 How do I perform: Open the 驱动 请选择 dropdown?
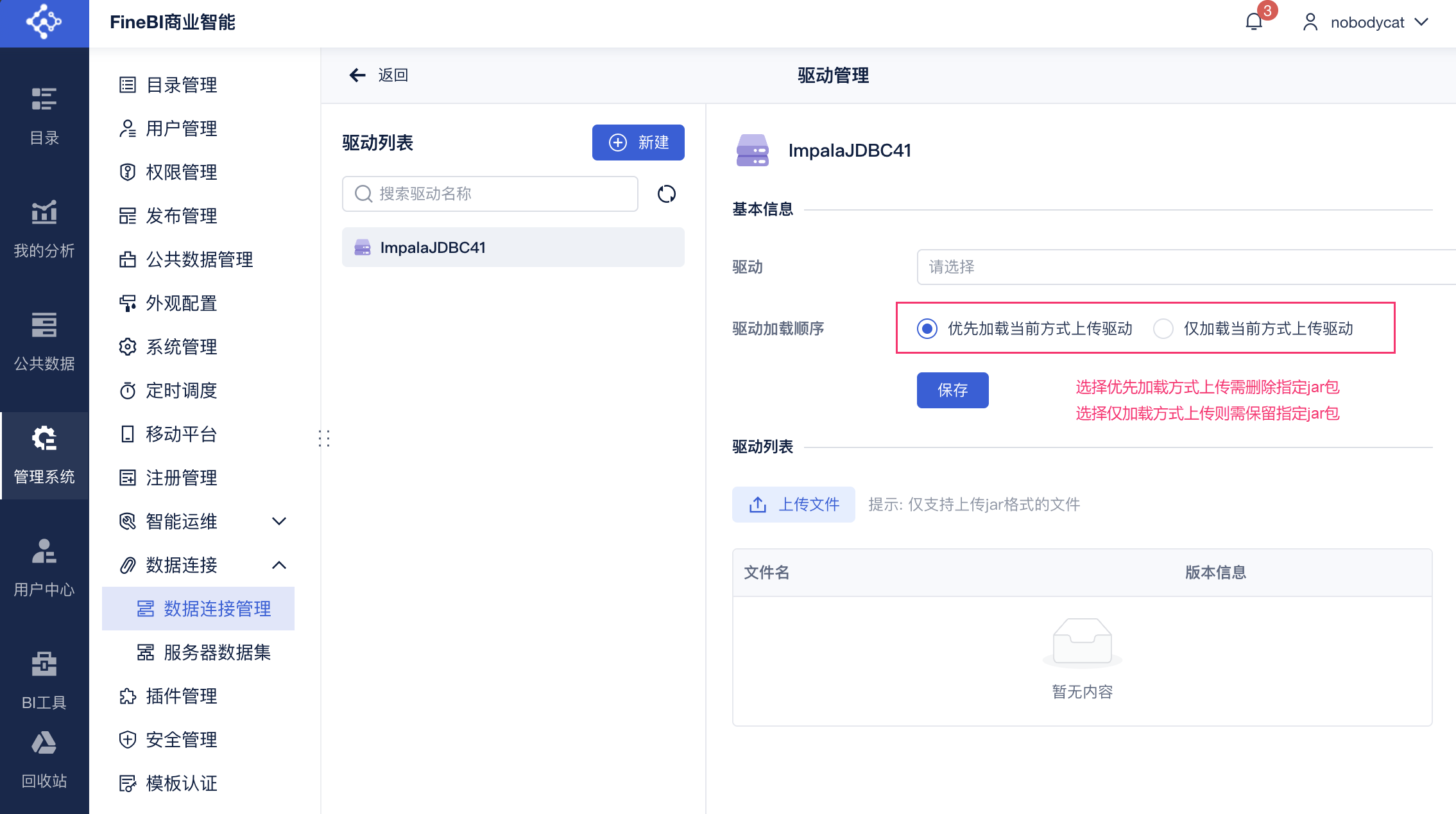point(1186,267)
